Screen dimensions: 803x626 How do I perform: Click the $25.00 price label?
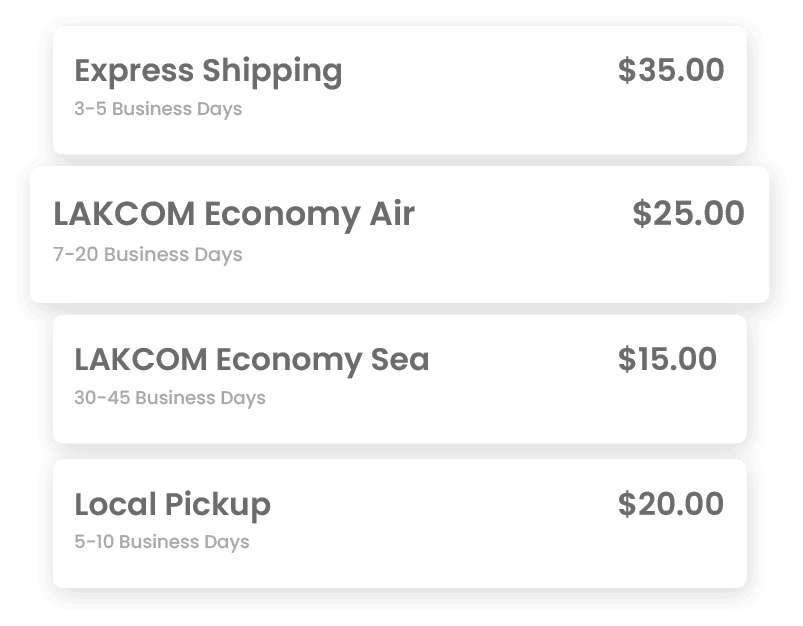coord(688,213)
